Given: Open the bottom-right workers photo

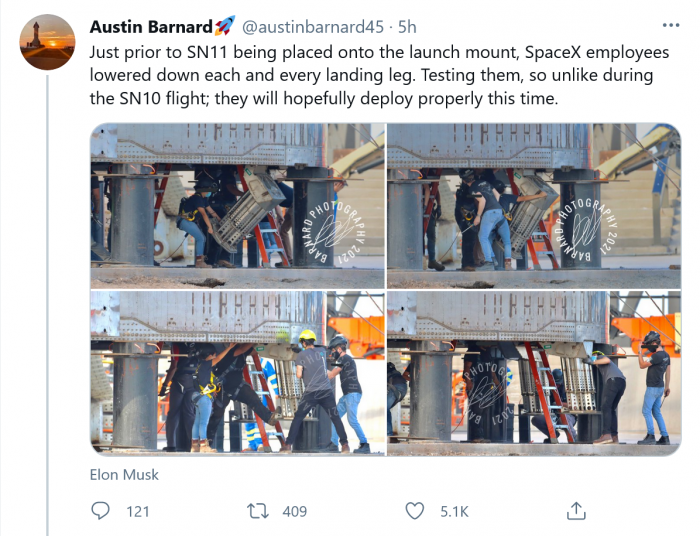Looking at the screenshot, I should pos(534,373).
